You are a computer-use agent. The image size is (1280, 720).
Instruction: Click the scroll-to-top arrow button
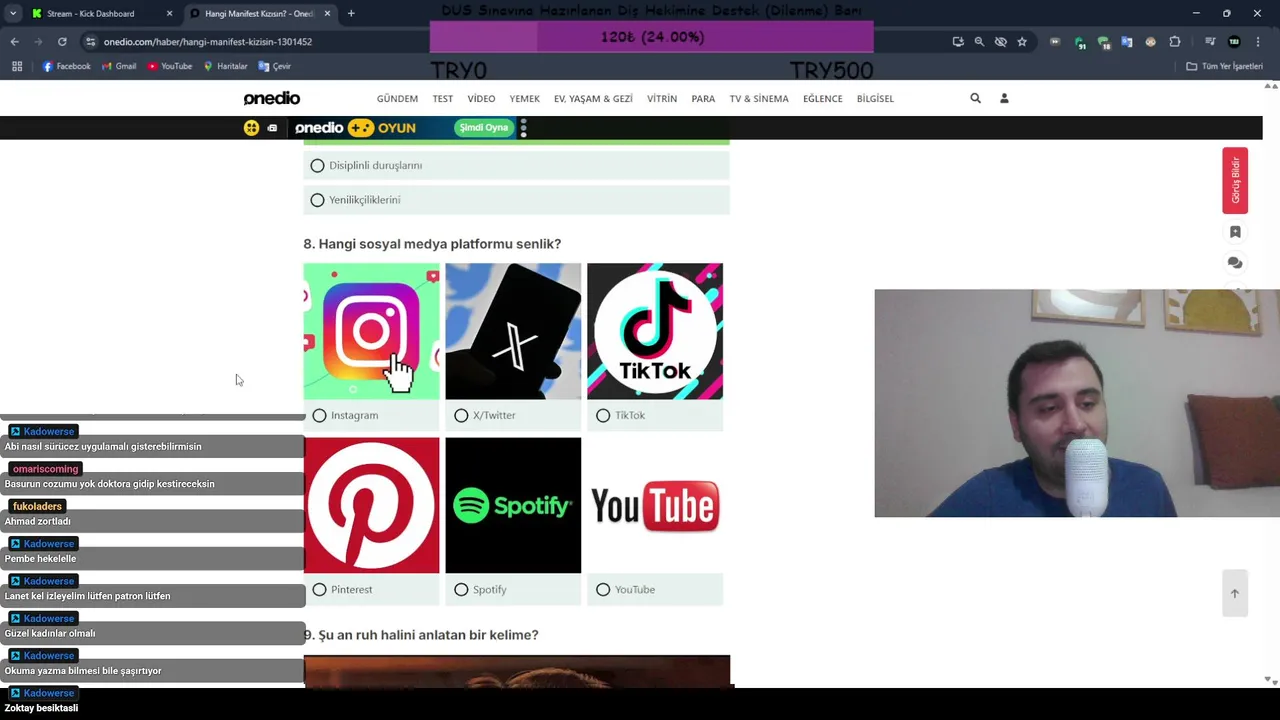point(1234,594)
